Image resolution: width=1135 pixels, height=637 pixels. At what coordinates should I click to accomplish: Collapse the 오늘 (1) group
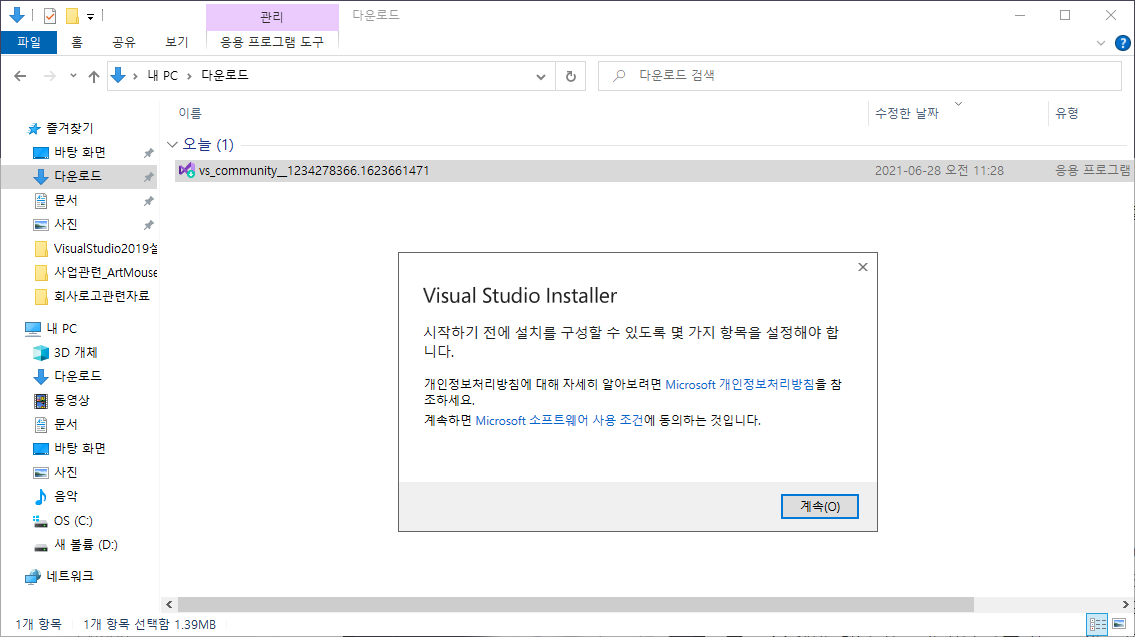tap(172, 145)
